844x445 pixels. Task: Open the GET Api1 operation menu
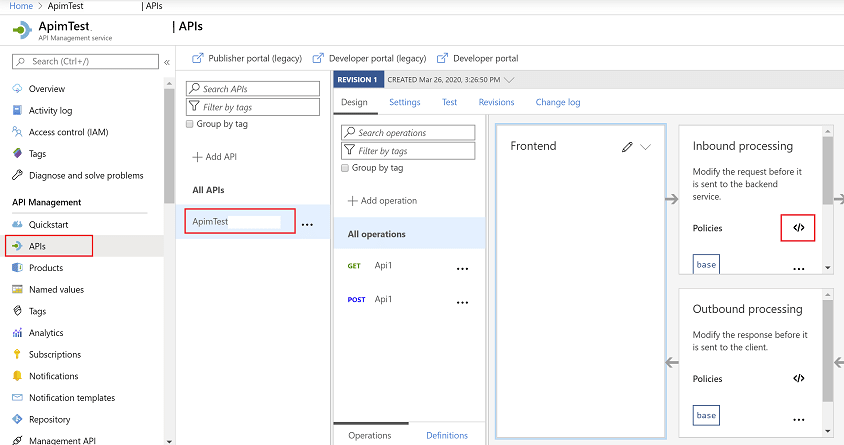462,269
